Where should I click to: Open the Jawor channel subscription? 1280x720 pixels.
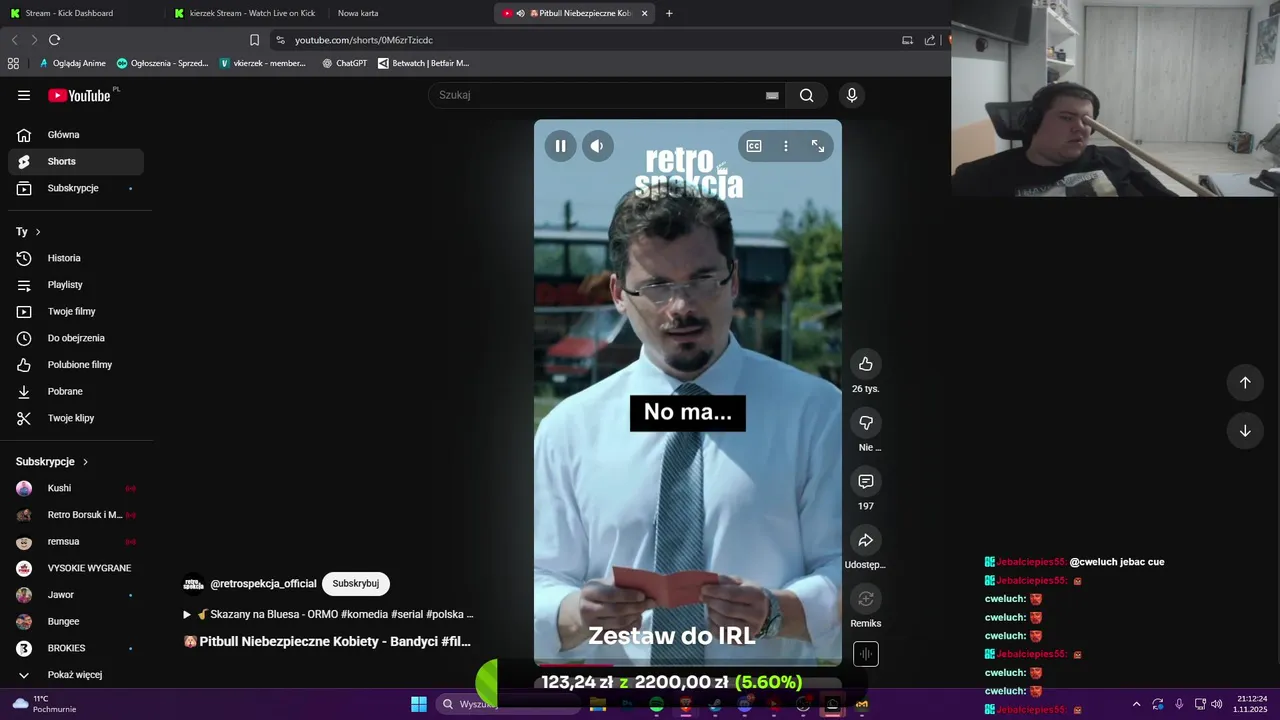[x=76, y=595]
